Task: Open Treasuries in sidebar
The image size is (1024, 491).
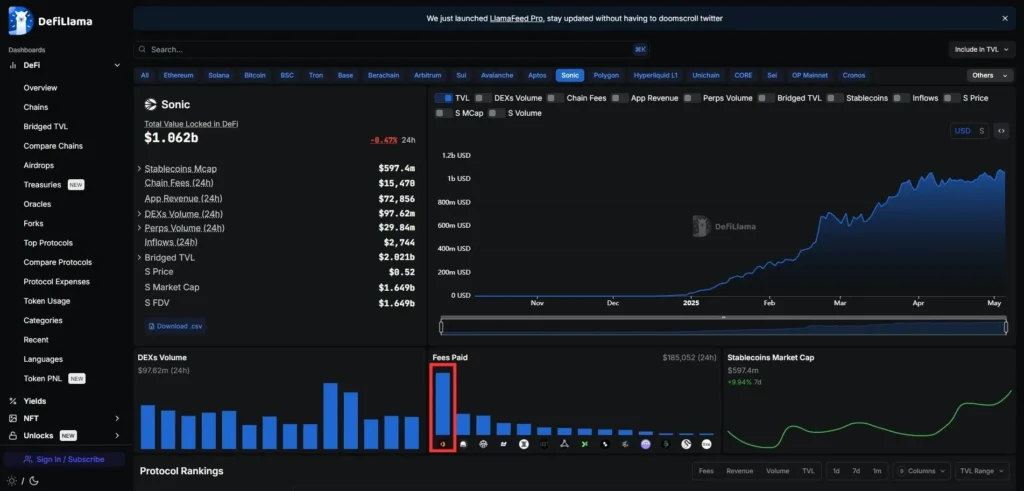Action: (x=42, y=185)
